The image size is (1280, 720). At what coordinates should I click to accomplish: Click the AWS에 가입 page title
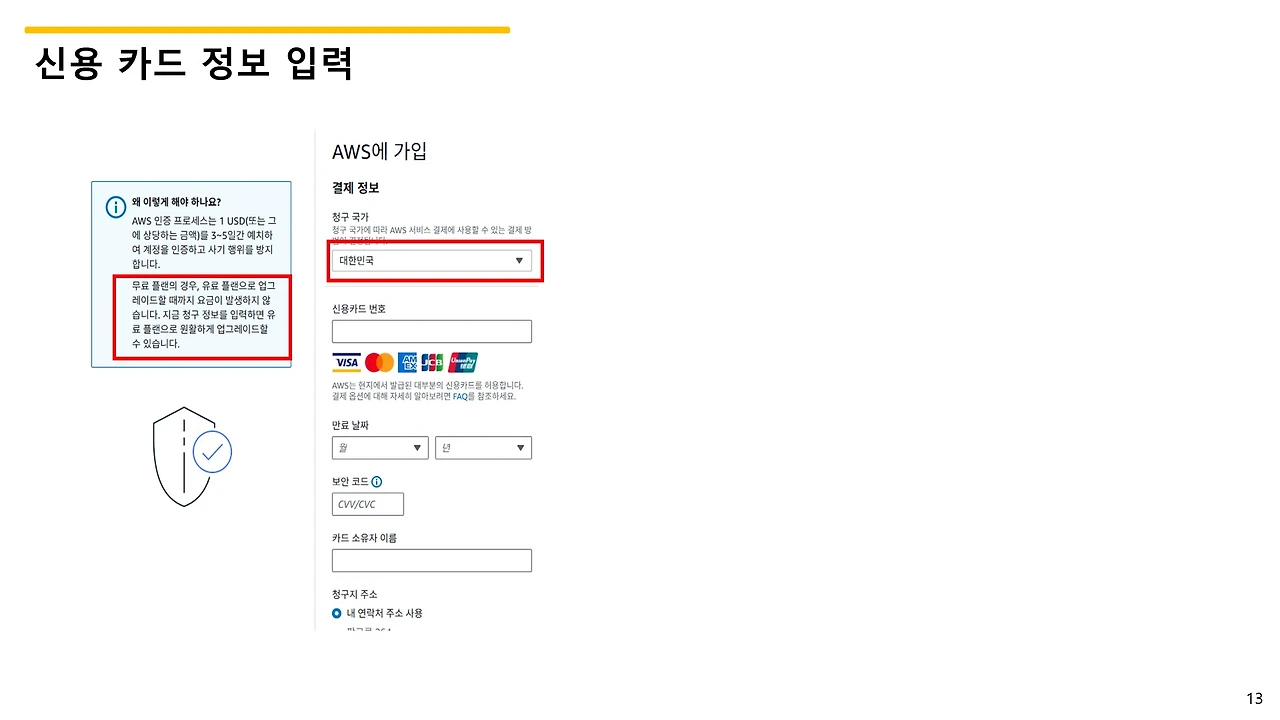click(379, 151)
